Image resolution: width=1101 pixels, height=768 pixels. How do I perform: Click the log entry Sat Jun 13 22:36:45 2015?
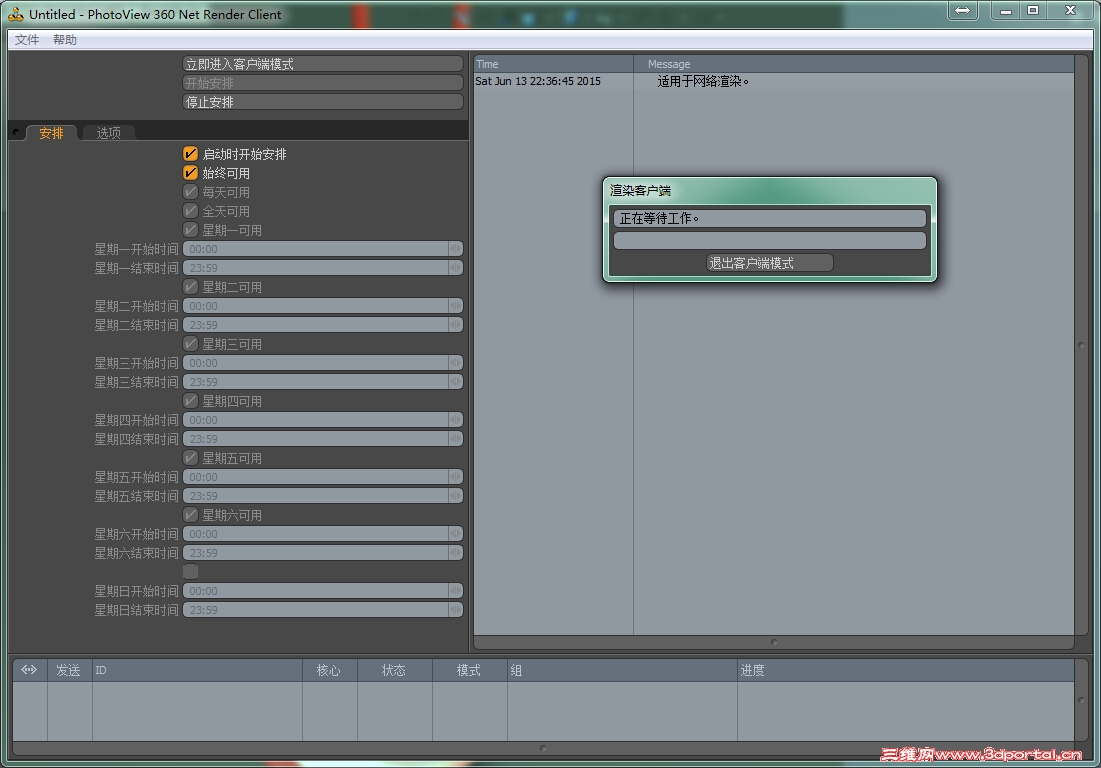[538, 81]
